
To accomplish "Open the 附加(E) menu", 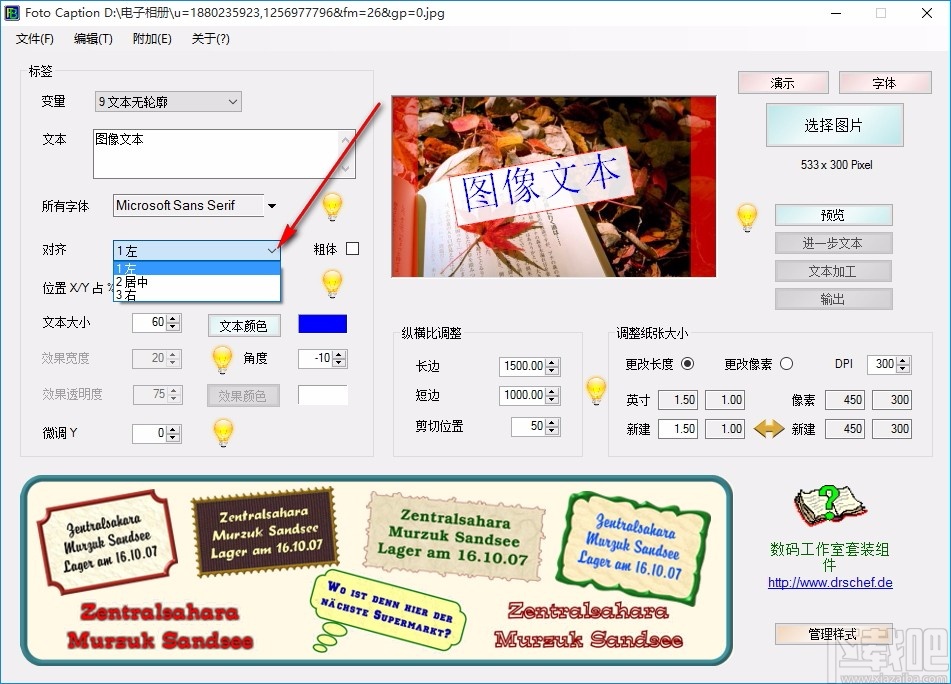I will 152,39.
